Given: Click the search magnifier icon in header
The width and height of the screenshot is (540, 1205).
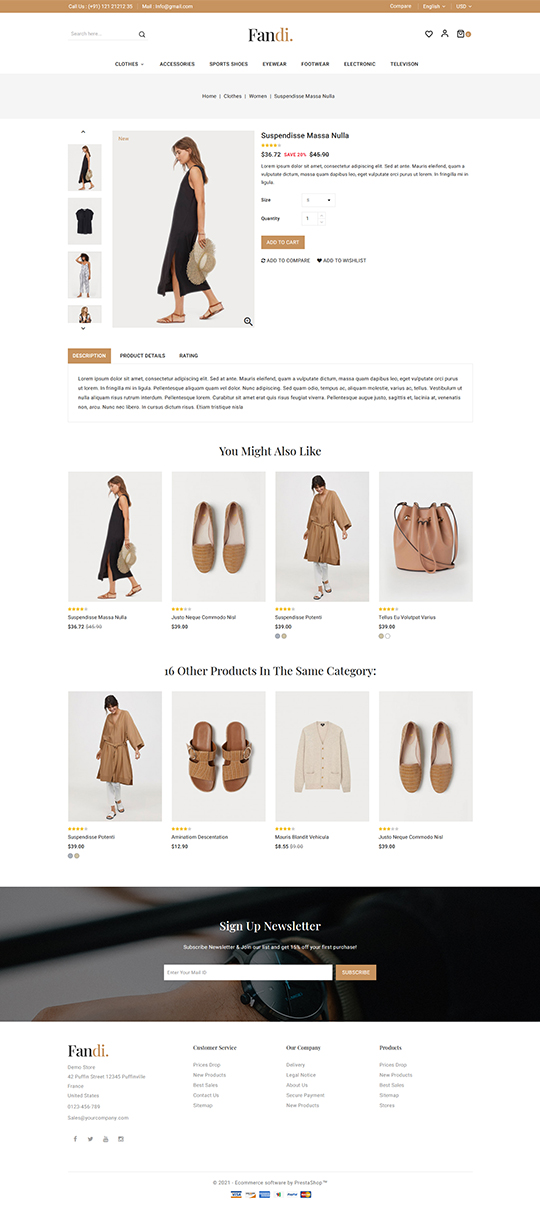Looking at the screenshot, I should coord(141,34).
